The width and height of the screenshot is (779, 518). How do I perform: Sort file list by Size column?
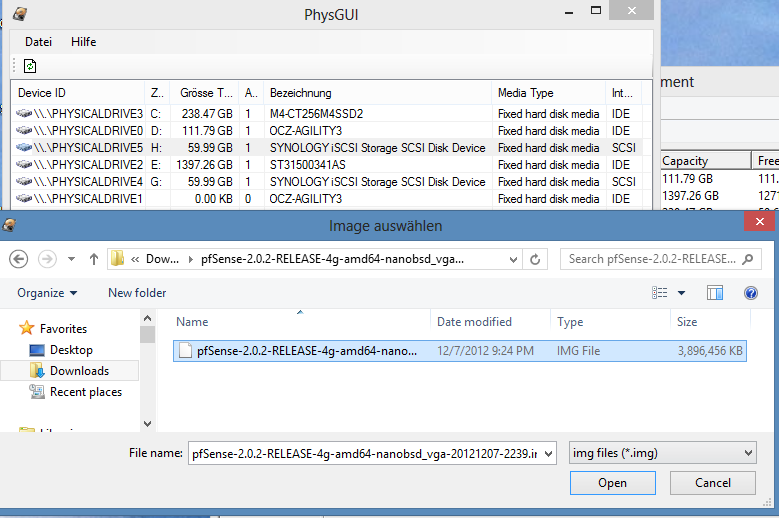pos(710,322)
